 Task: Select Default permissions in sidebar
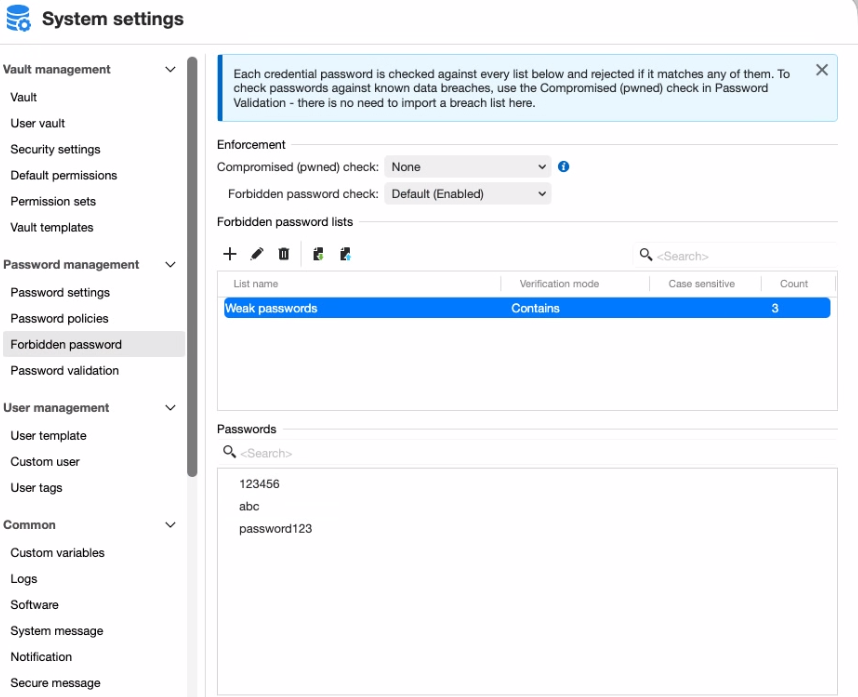pyautogui.click(x=63, y=176)
